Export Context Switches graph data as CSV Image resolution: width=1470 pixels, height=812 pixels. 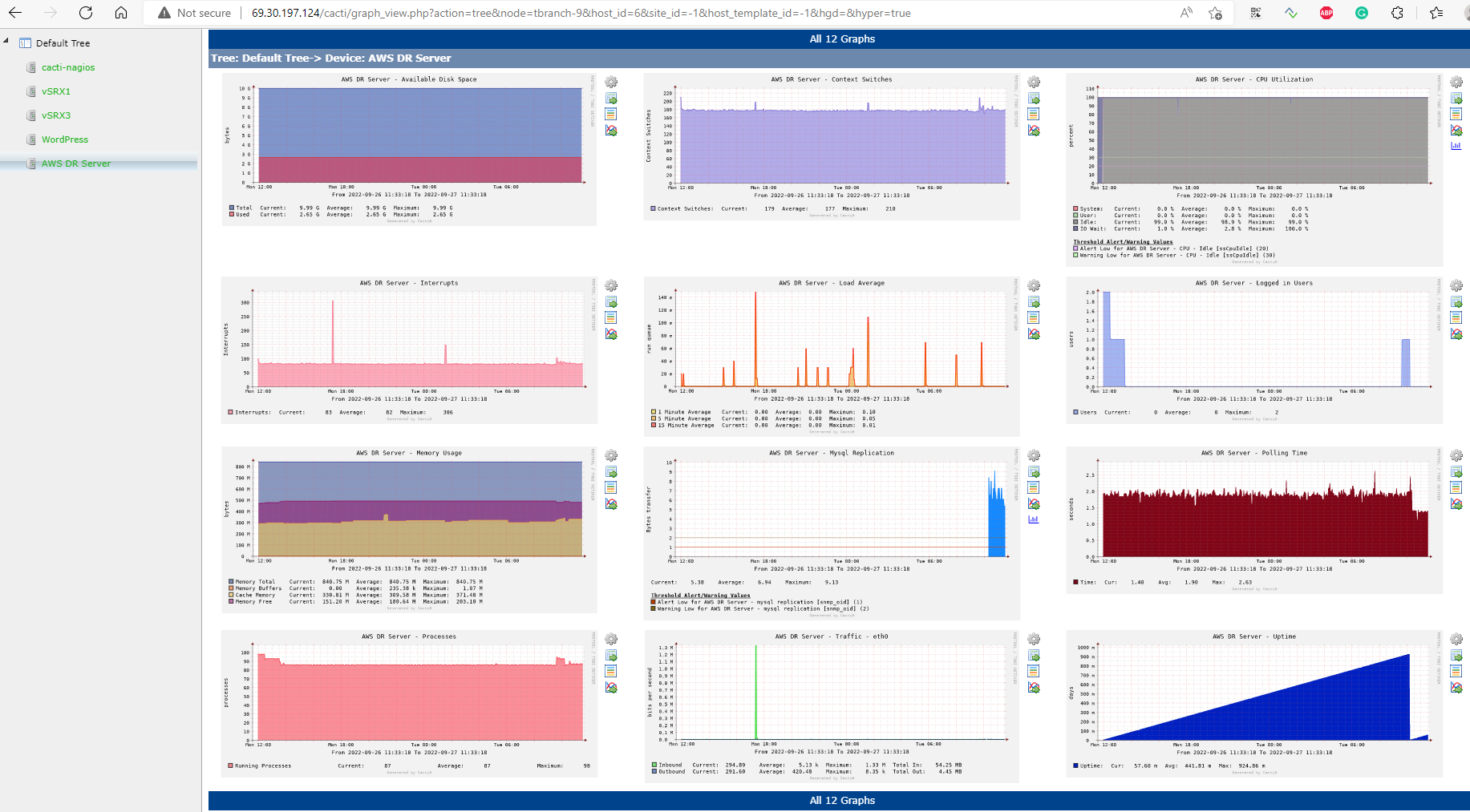coord(1034,99)
